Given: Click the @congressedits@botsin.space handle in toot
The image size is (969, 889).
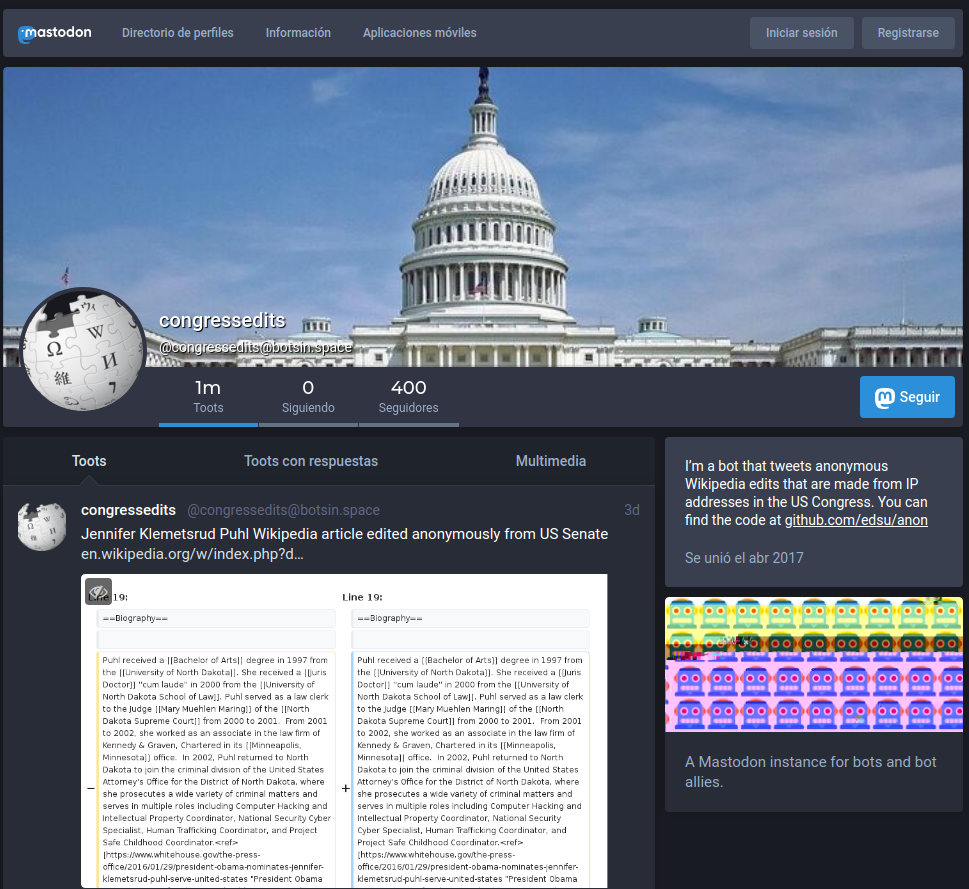Looking at the screenshot, I should coord(284,510).
